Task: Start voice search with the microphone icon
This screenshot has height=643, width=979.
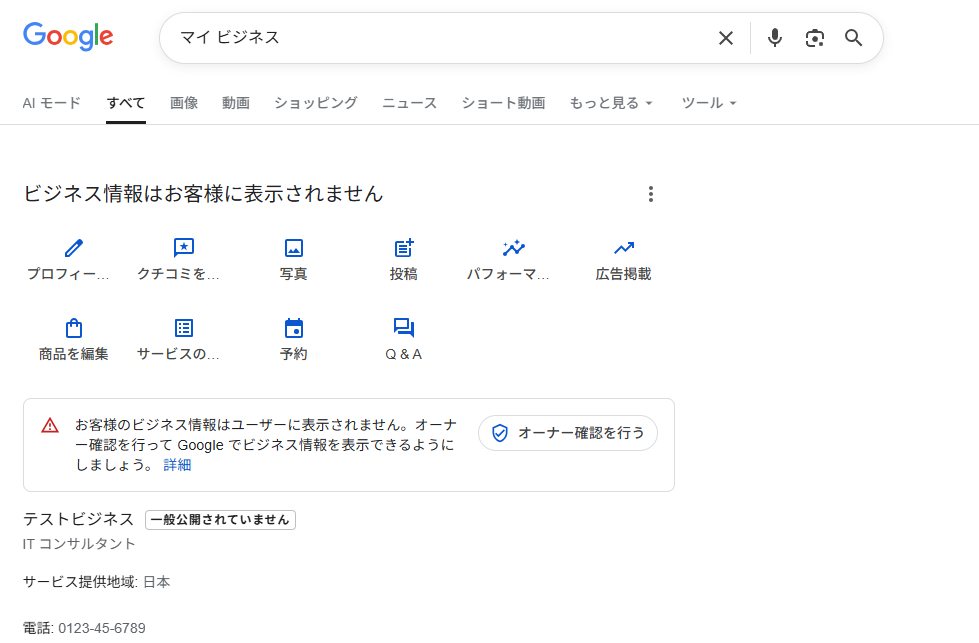Action: tap(774, 37)
